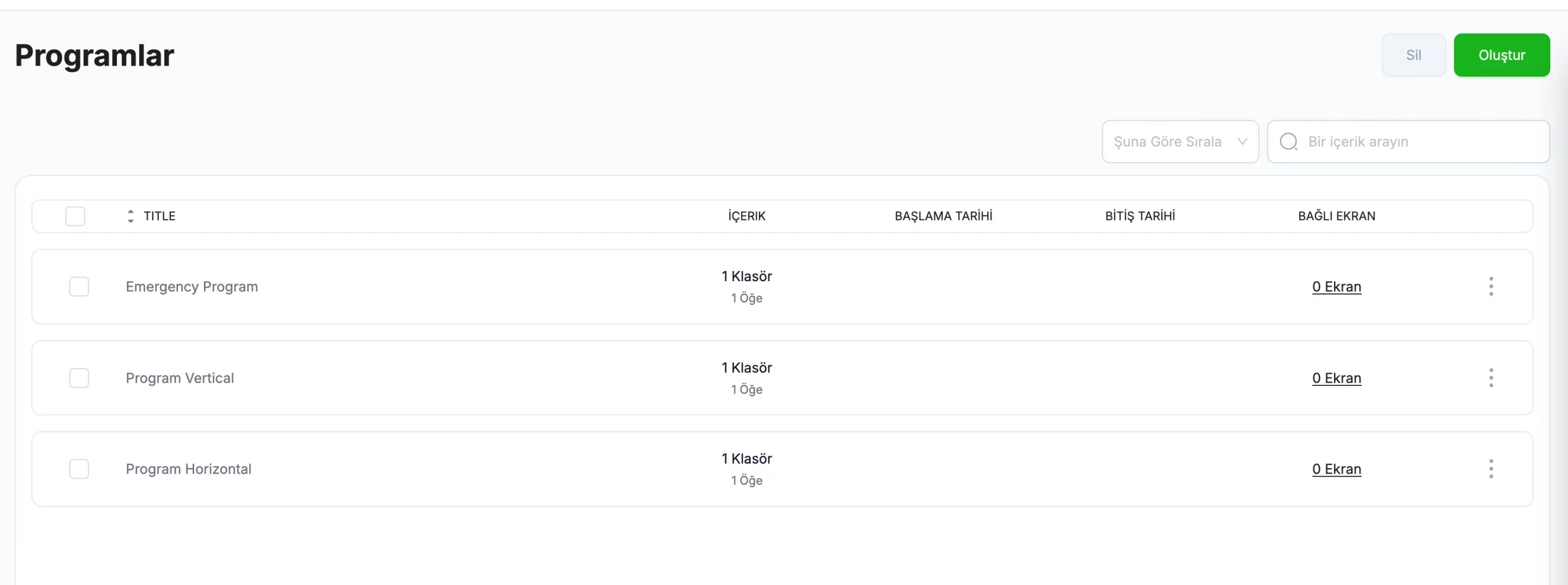Click 1 Öğe in Program Horizontal row
This screenshot has width=1568, height=585.
(747, 480)
